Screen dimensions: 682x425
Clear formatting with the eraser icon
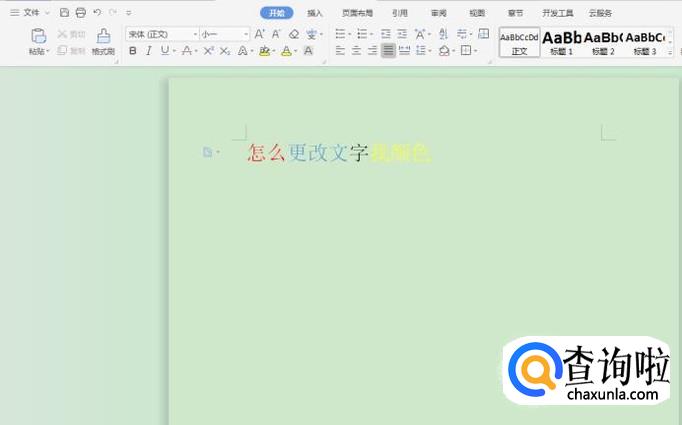click(x=293, y=34)
